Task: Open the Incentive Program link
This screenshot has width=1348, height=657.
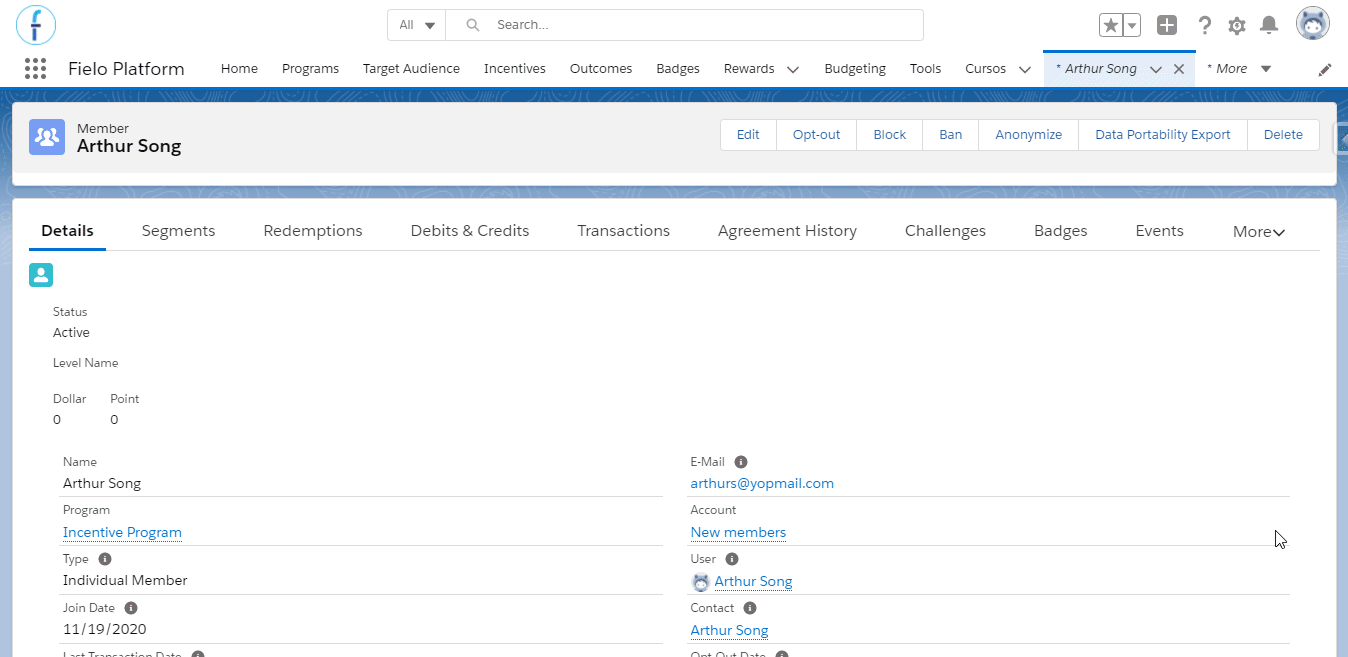Action: (122, 532)
